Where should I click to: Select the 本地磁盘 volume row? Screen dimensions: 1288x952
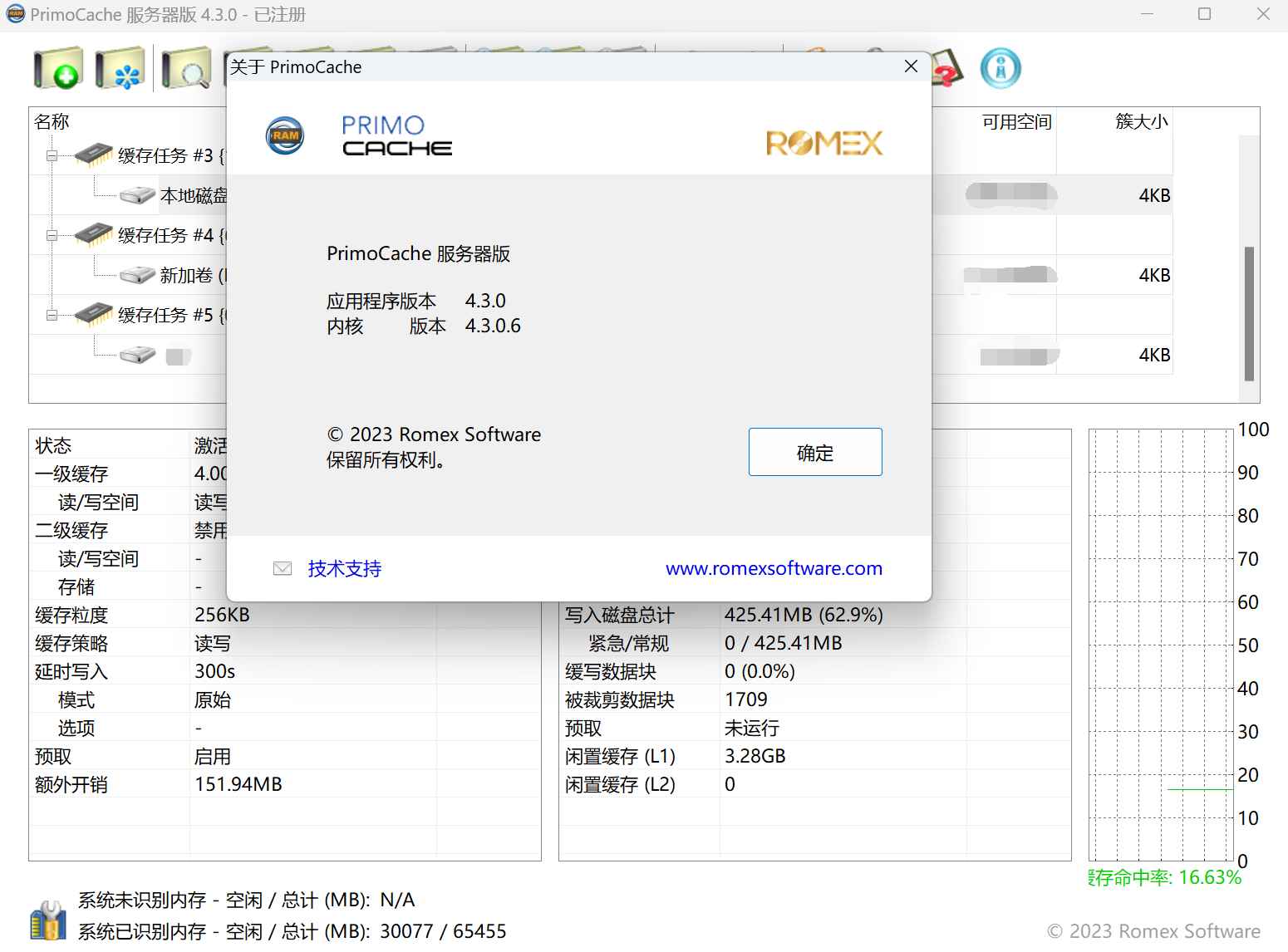point(193,195)
